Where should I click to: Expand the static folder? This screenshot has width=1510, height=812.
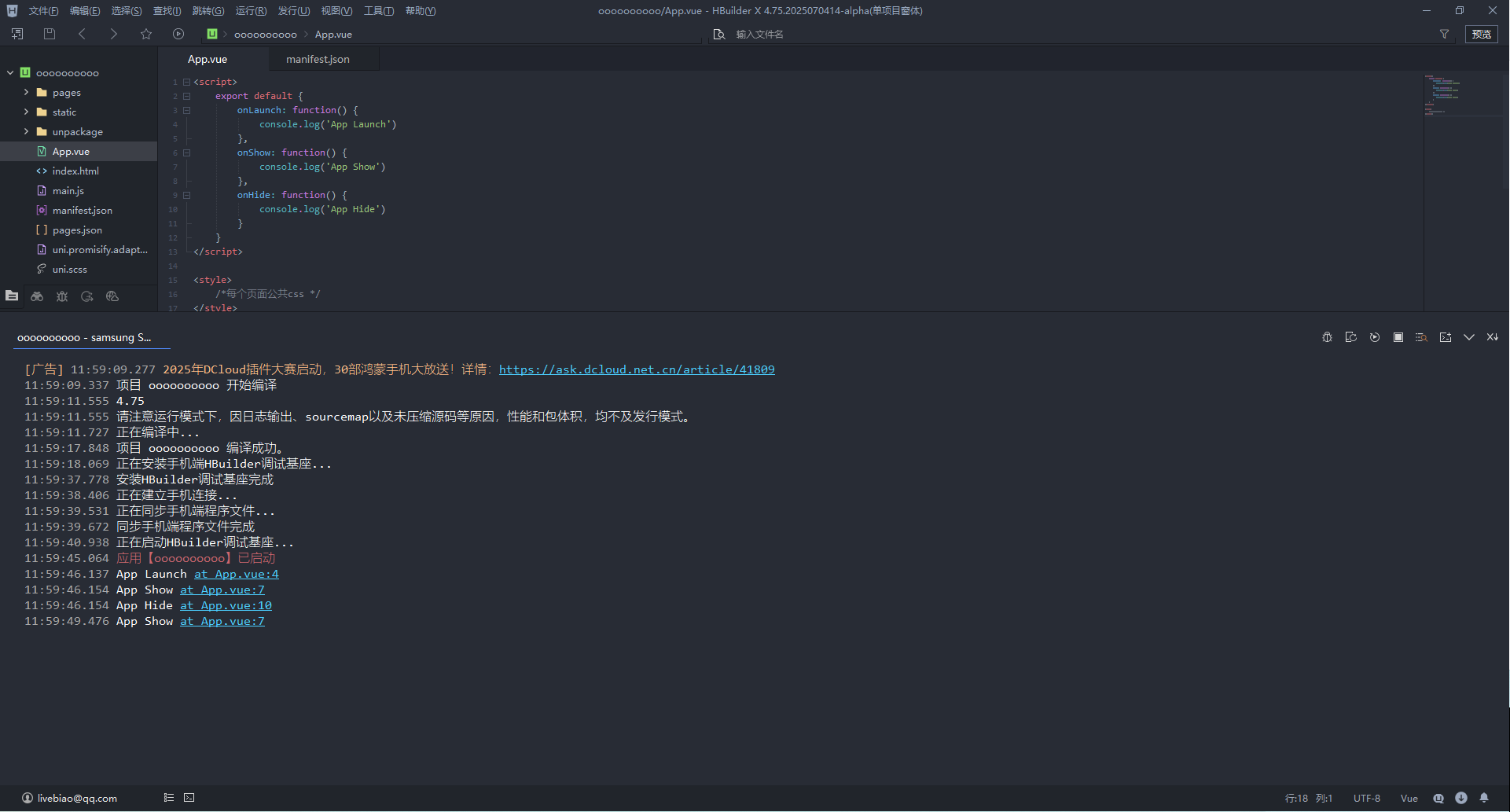tap(26, 112)
